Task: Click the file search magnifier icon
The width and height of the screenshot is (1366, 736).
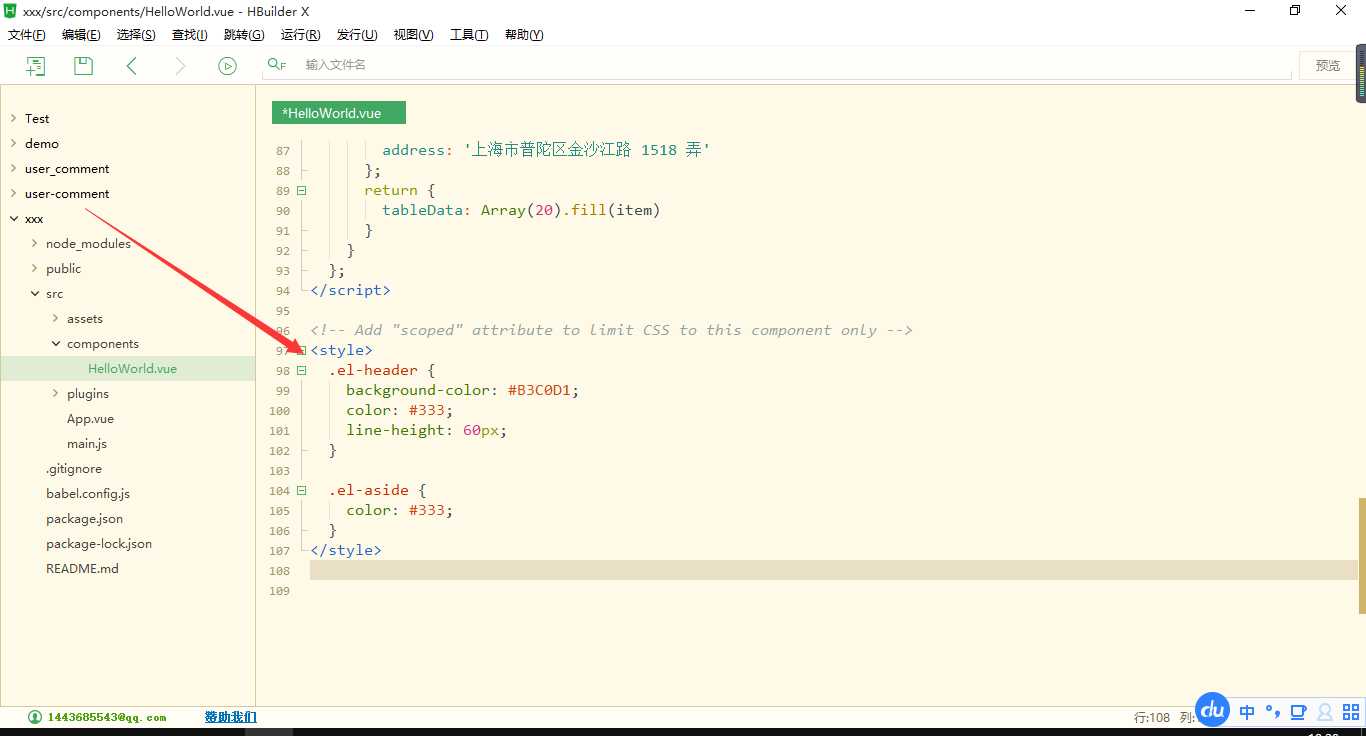Action: (x=276, y=65)
